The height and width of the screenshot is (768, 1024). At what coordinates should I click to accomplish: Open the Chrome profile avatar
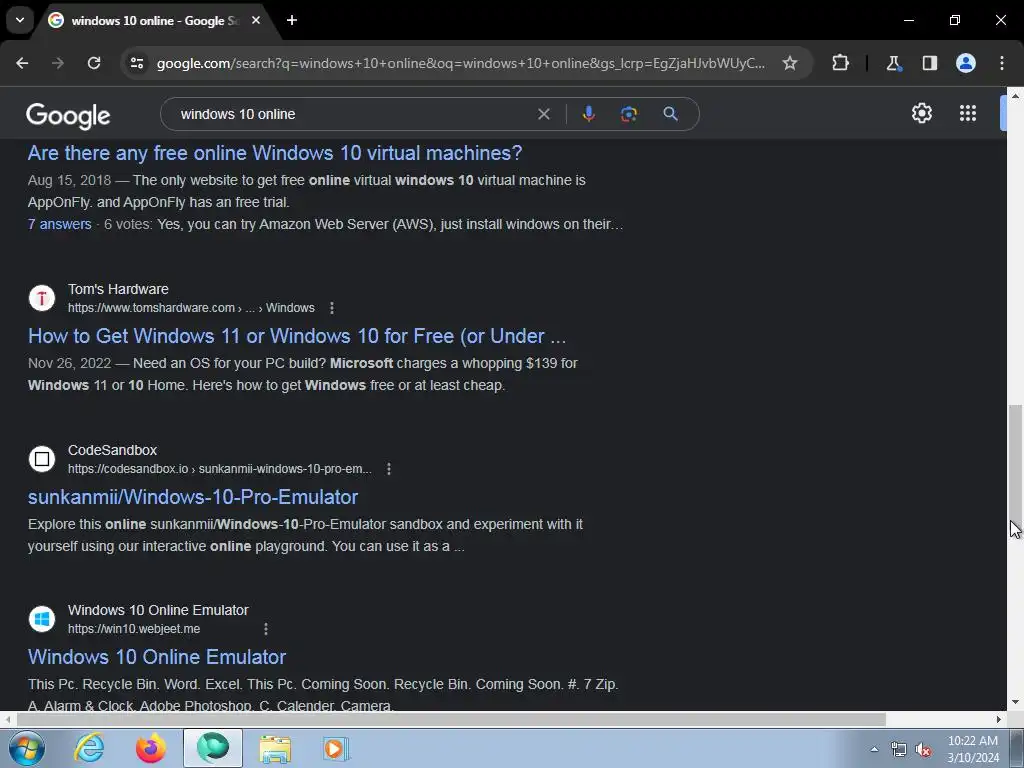[x=966, y=63]
